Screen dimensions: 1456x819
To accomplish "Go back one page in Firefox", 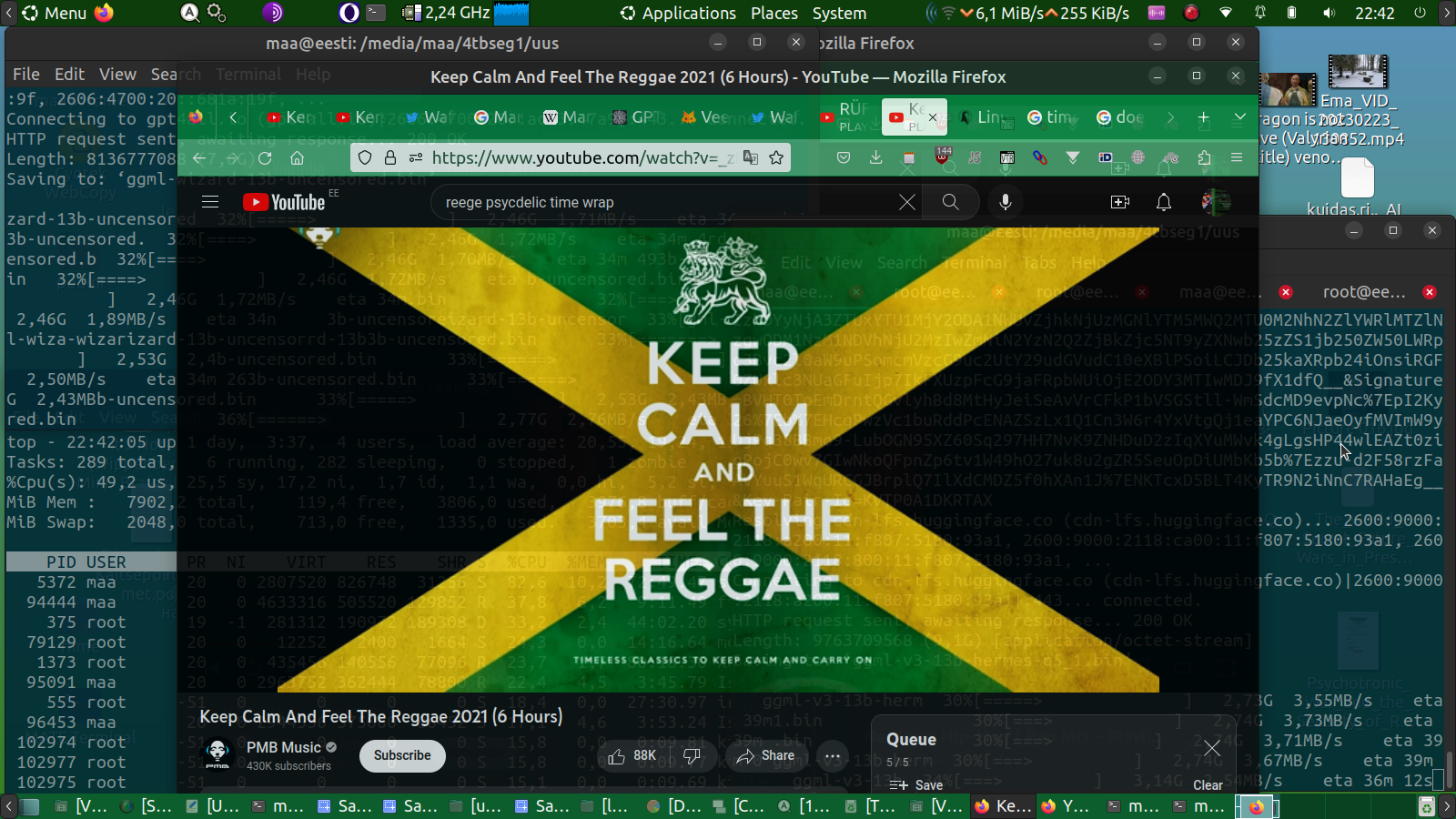I will [x=199, y=157].
